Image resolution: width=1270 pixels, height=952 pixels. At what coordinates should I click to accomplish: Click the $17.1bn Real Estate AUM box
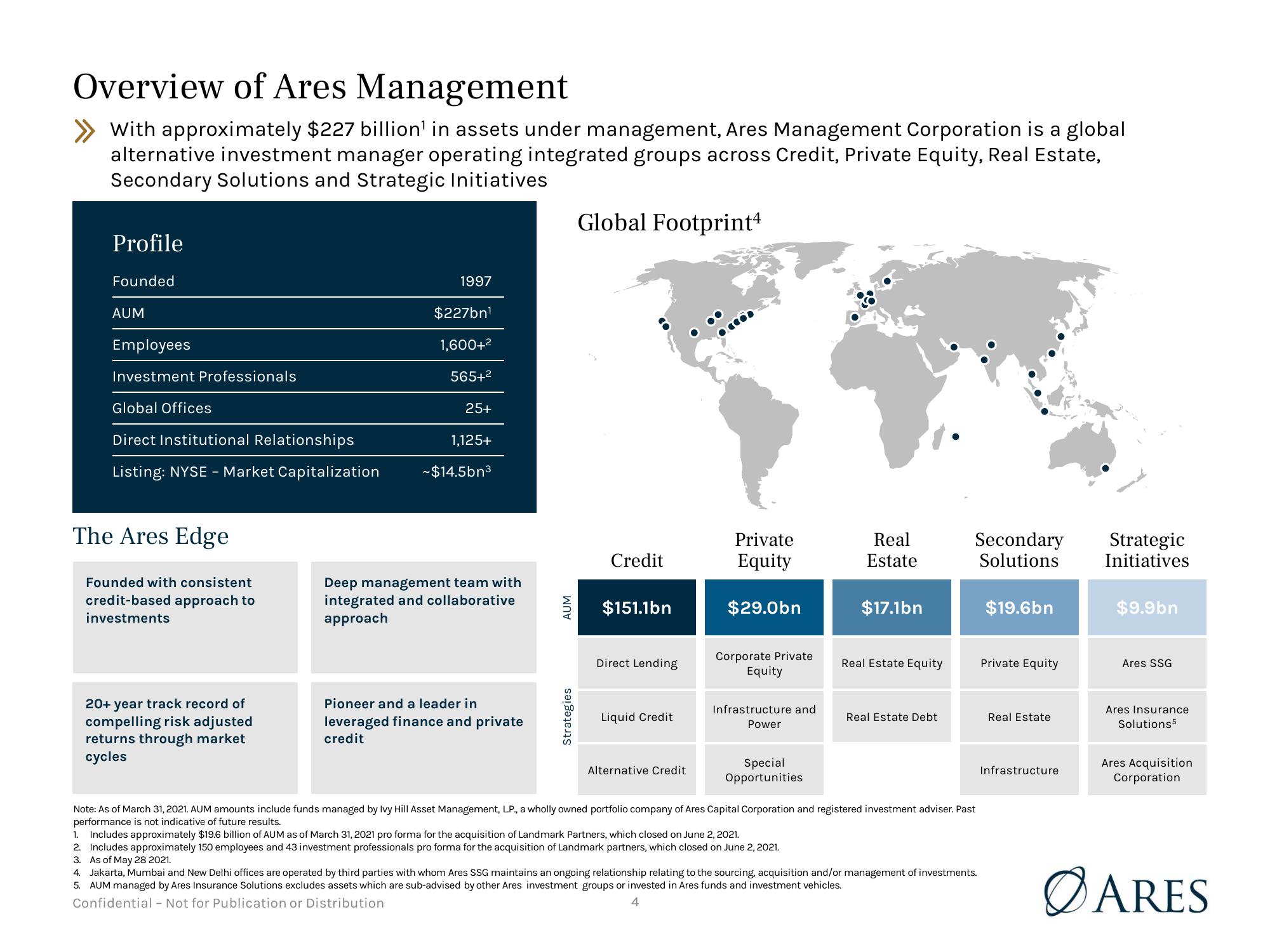coord(892,607)
